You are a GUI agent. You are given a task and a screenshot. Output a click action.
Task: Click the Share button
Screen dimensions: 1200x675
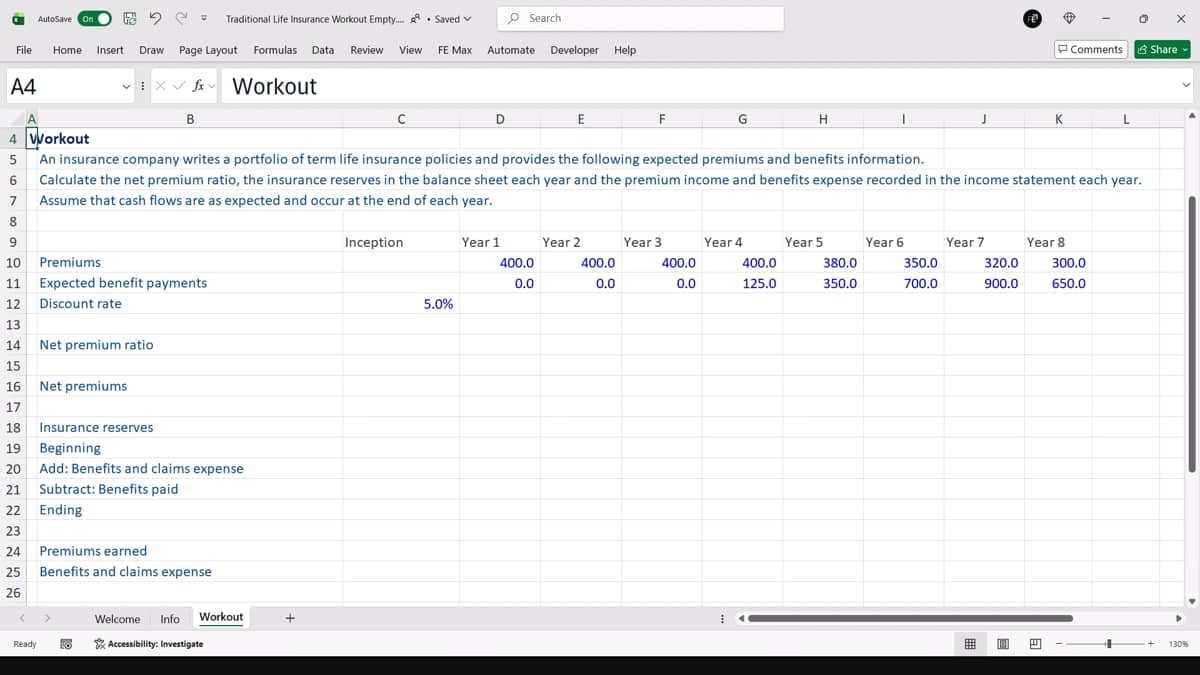[1163, 50]
